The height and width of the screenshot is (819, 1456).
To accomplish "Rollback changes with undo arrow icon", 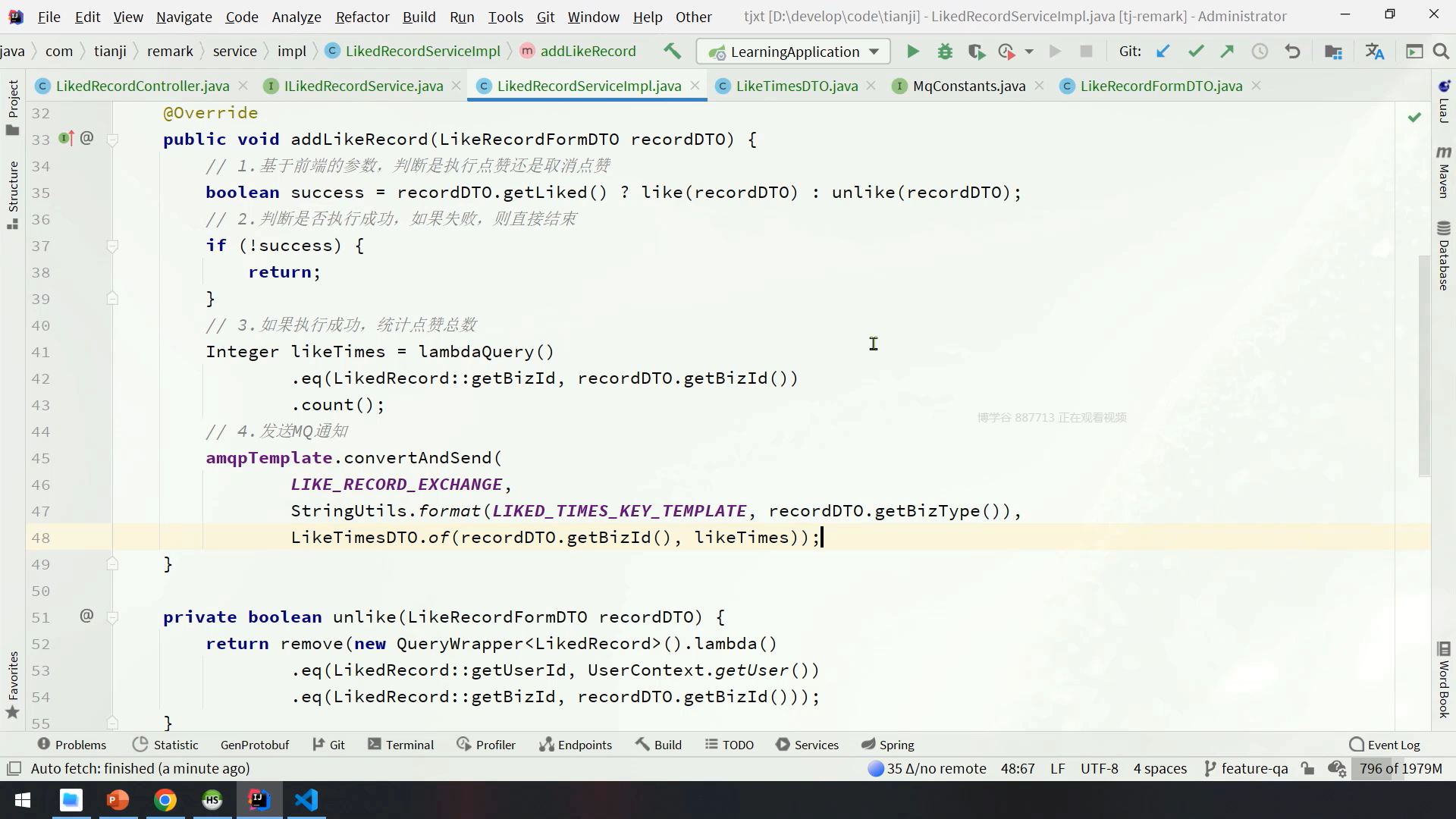I will coord(1292,52).
